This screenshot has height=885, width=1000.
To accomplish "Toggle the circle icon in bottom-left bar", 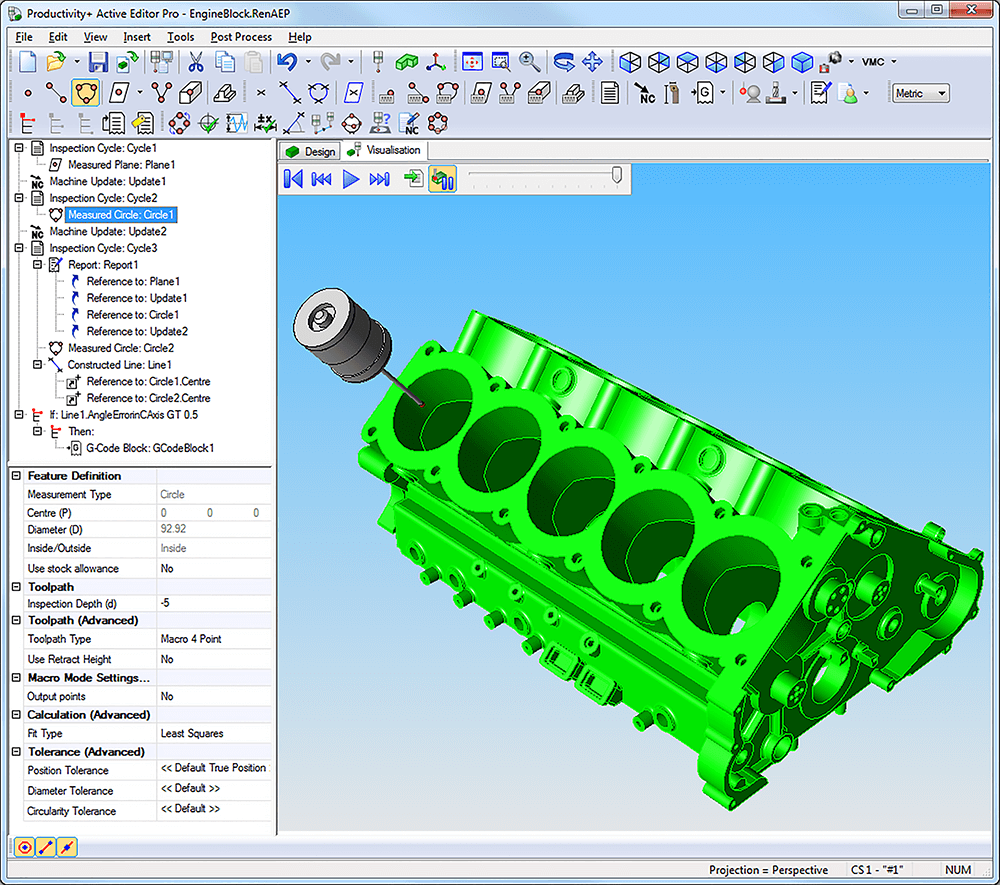I will pos(25,847).
